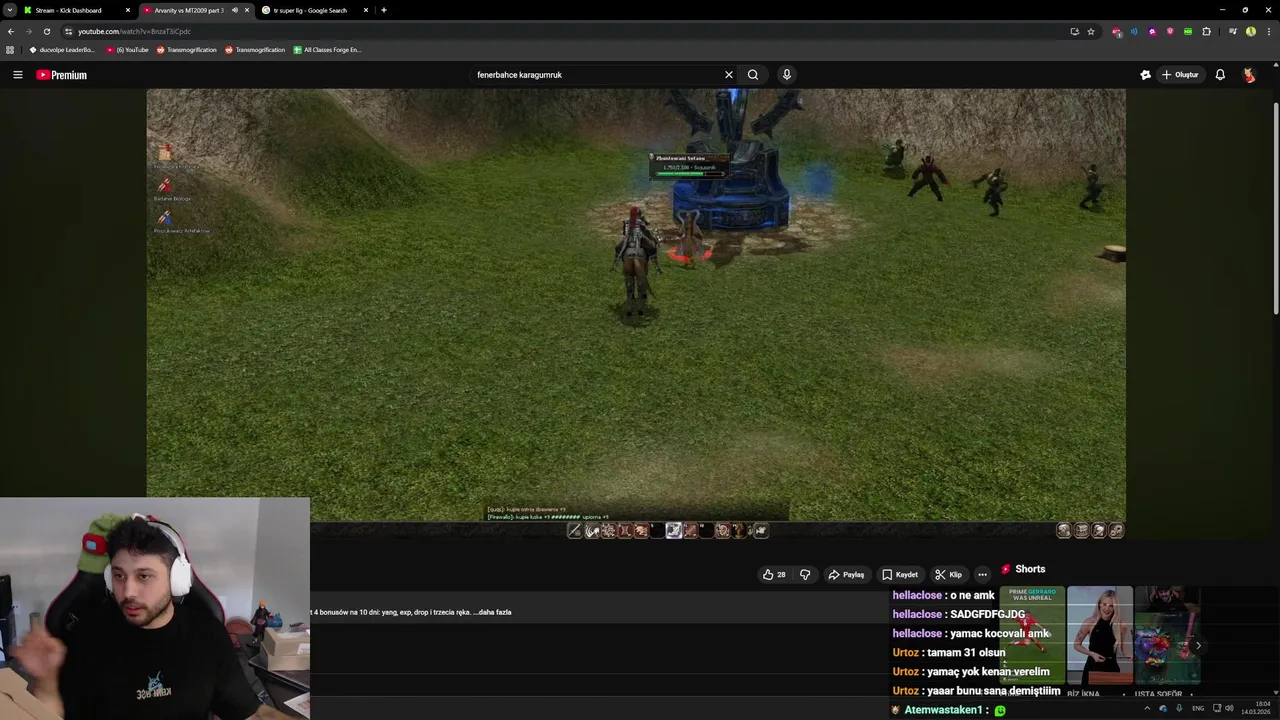The width and height of the screenshot is (1280, 720).
Task: Show next shorts with right arrow
Action: [1198, 645]
